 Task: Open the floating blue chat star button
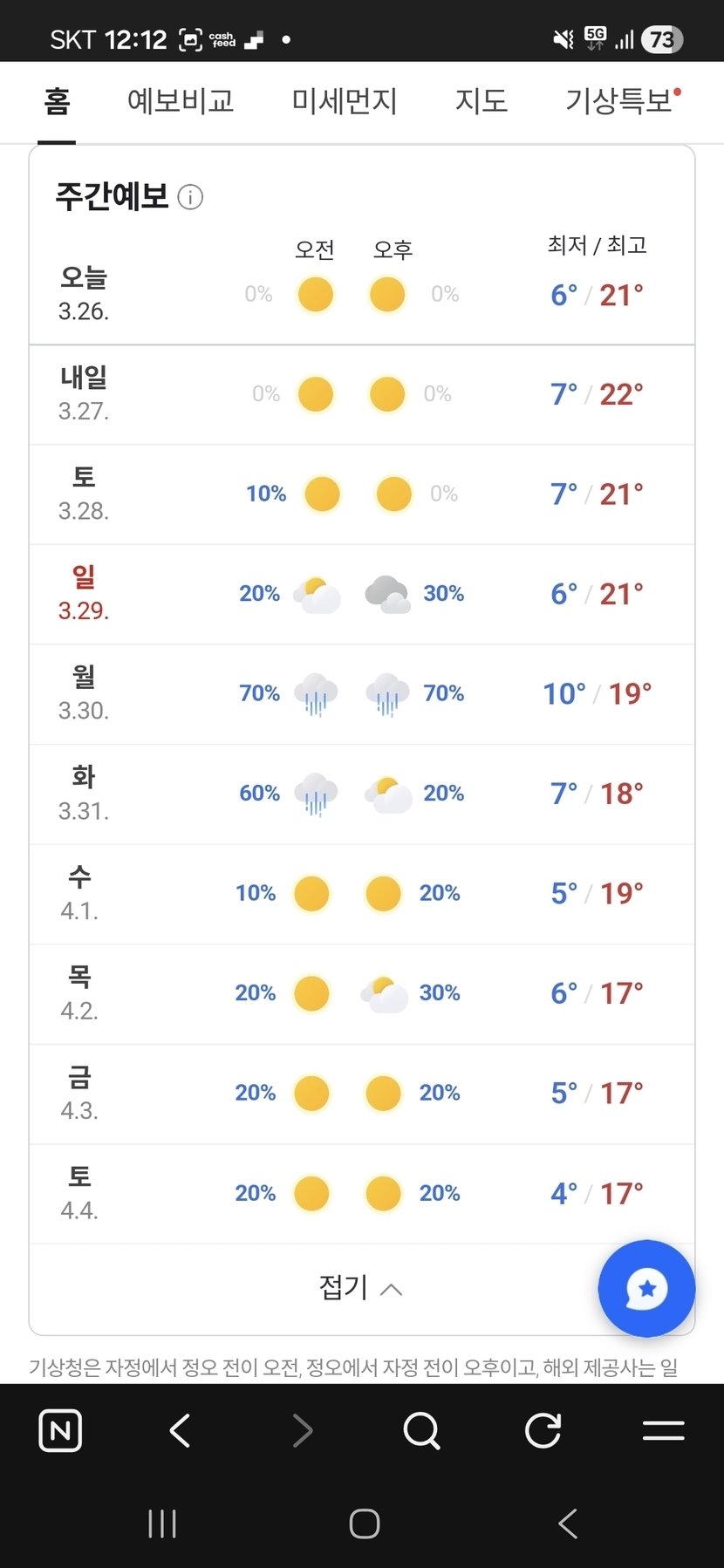646,1288
